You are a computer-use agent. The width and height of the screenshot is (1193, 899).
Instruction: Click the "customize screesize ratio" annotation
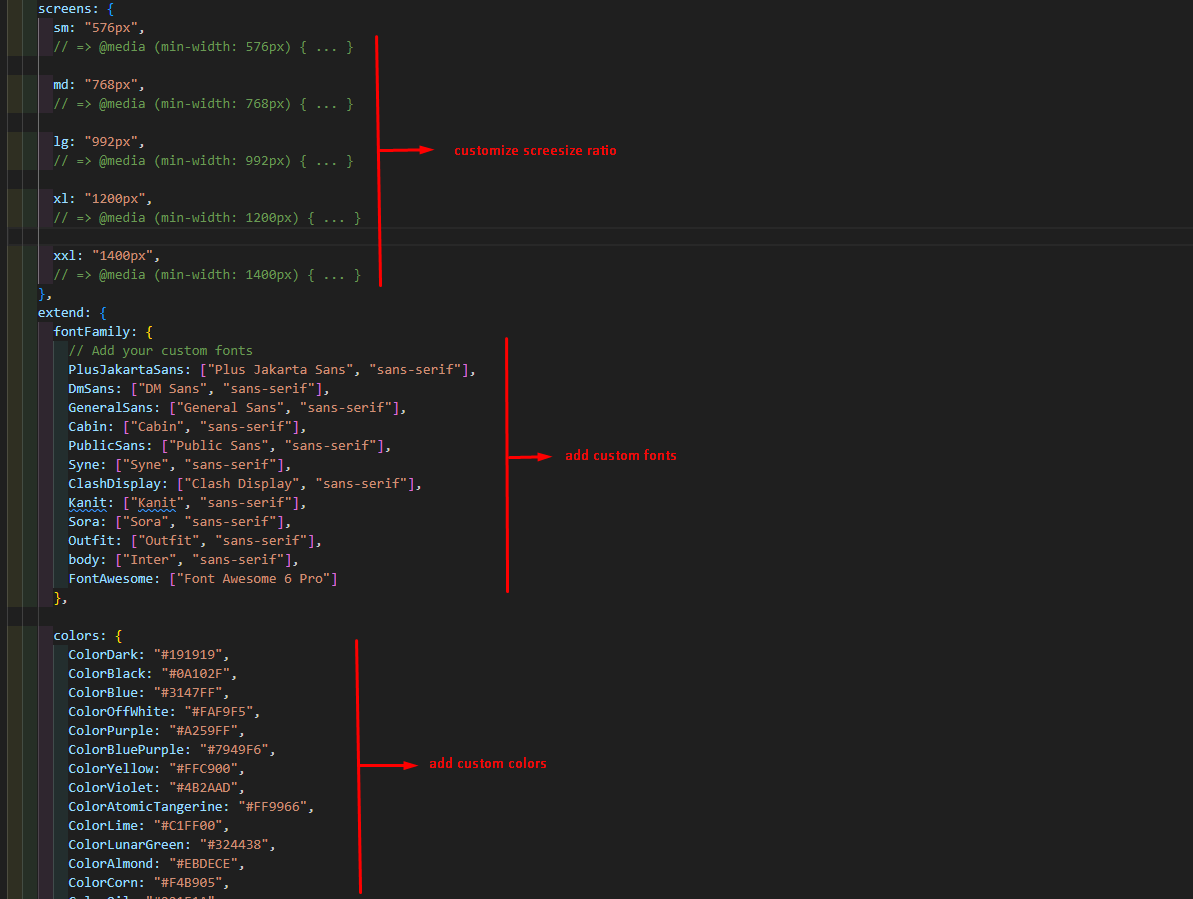(x=535, y=150)
